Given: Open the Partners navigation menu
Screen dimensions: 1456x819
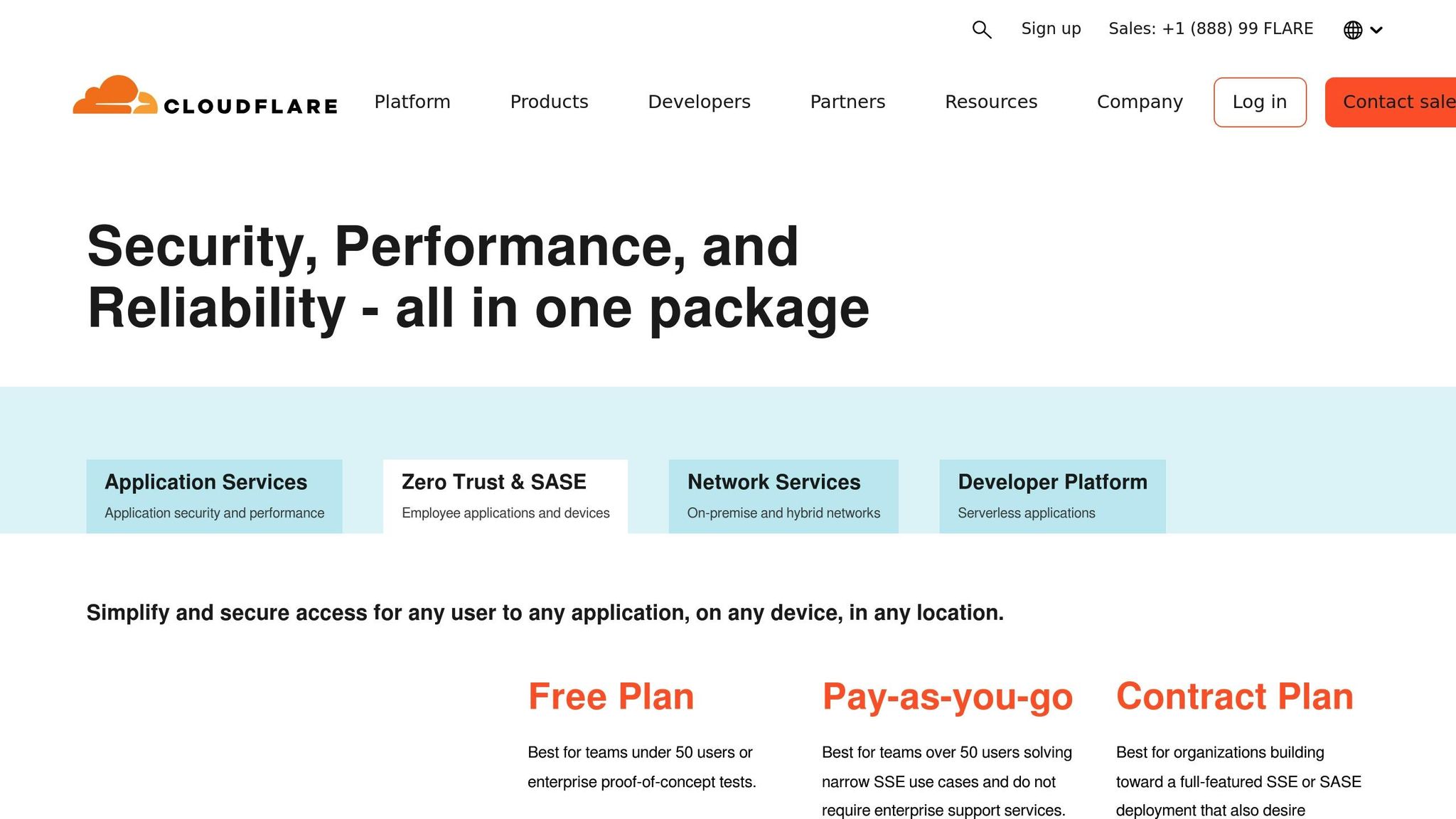Looking at the screenshot, I should pos(847,102).
